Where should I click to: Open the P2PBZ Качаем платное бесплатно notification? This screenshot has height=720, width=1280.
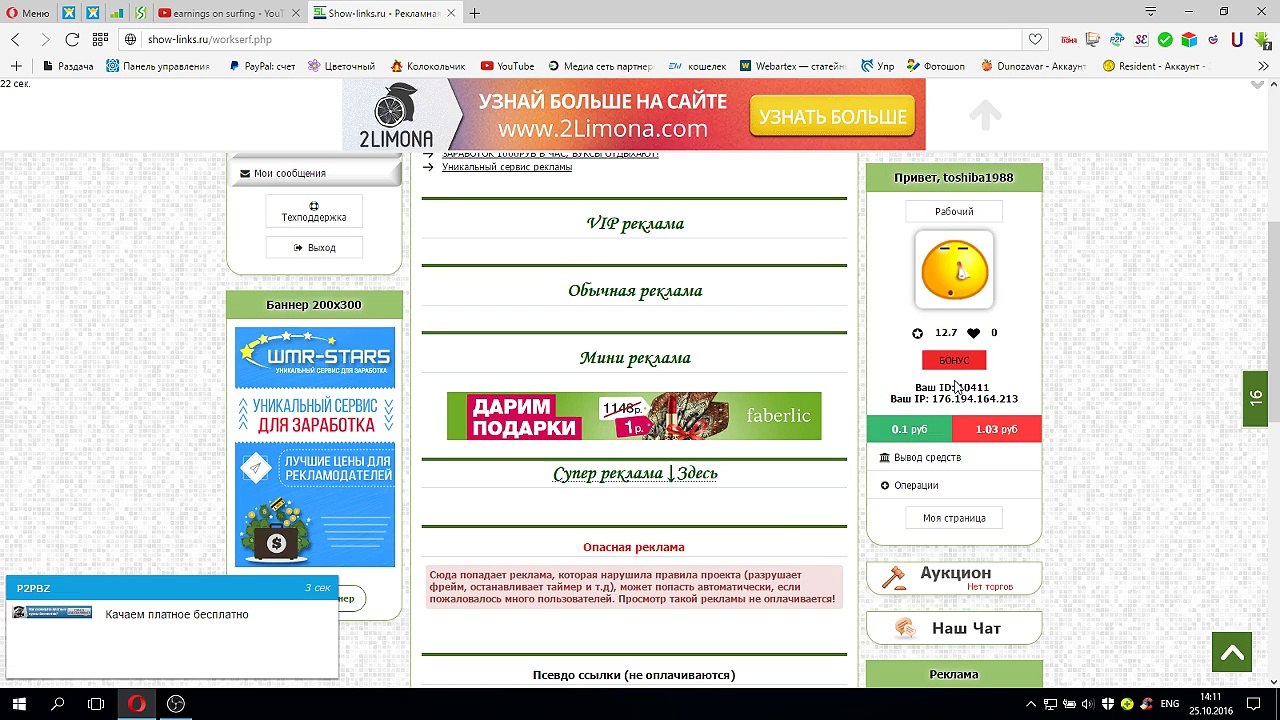(172, 626)
